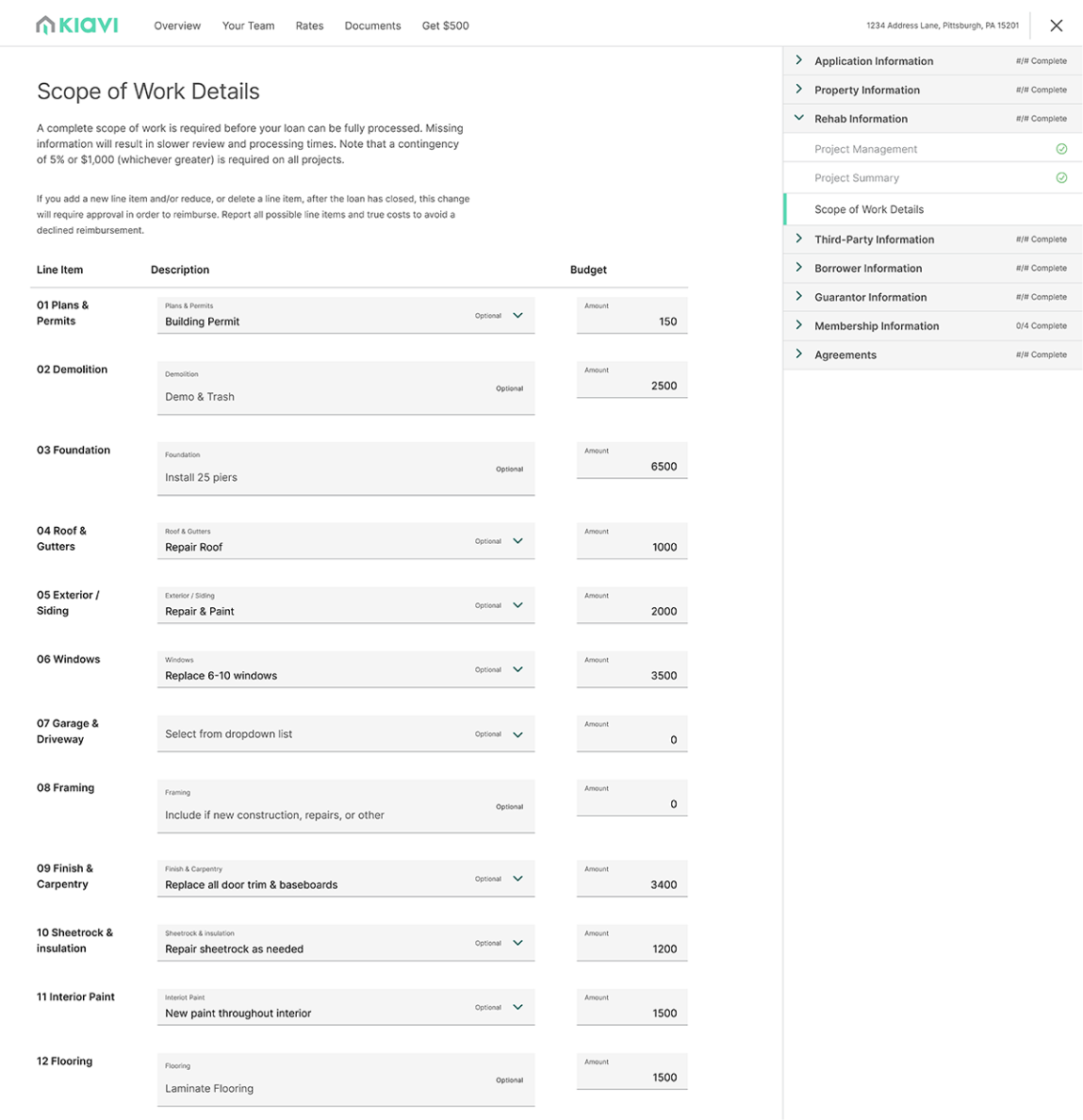Expand Third-Party Information section
Viewport: 1083px width, 1120px height.
pos(932,239)
